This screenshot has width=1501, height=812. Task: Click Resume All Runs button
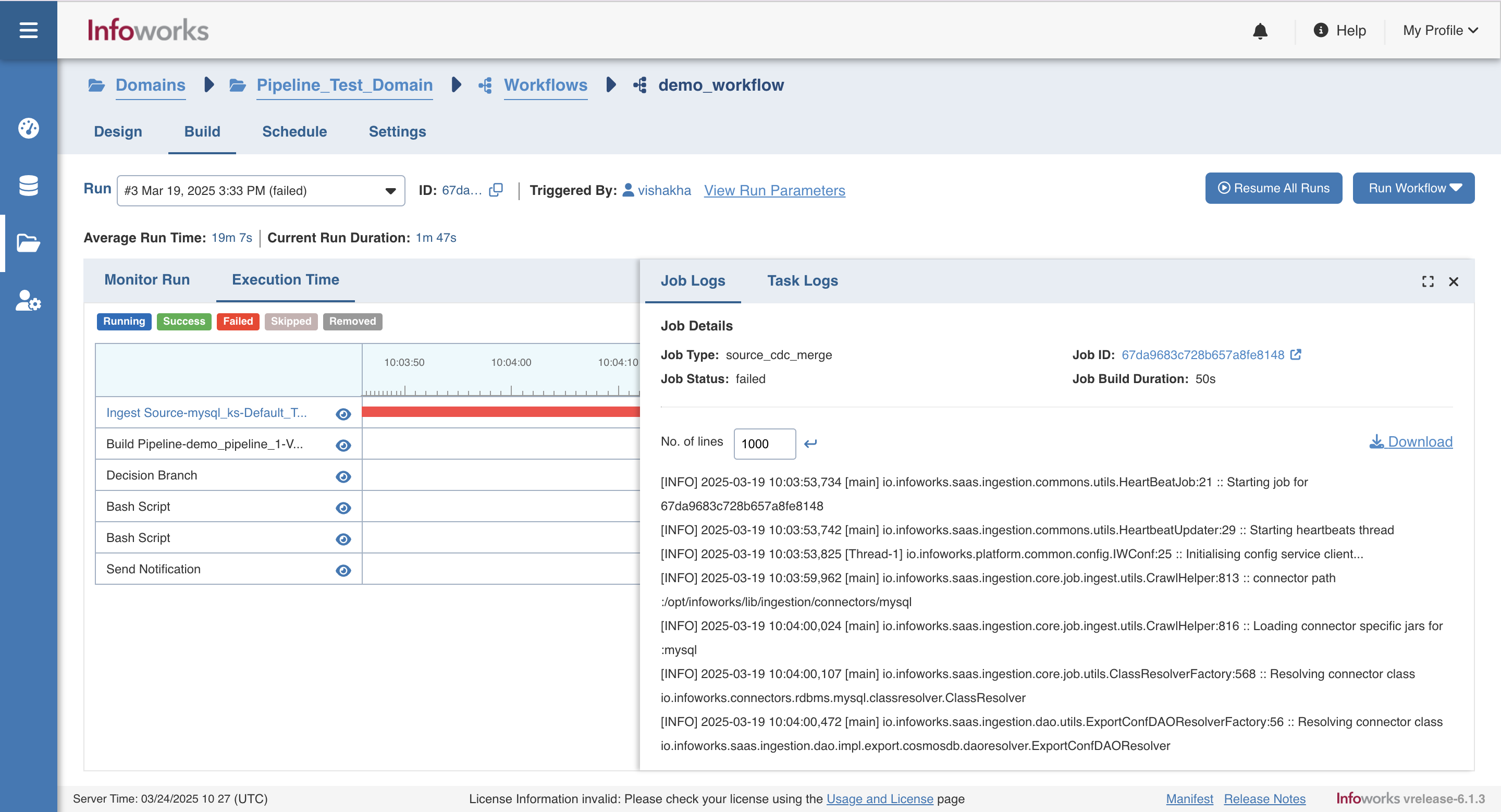(1273, 188)
